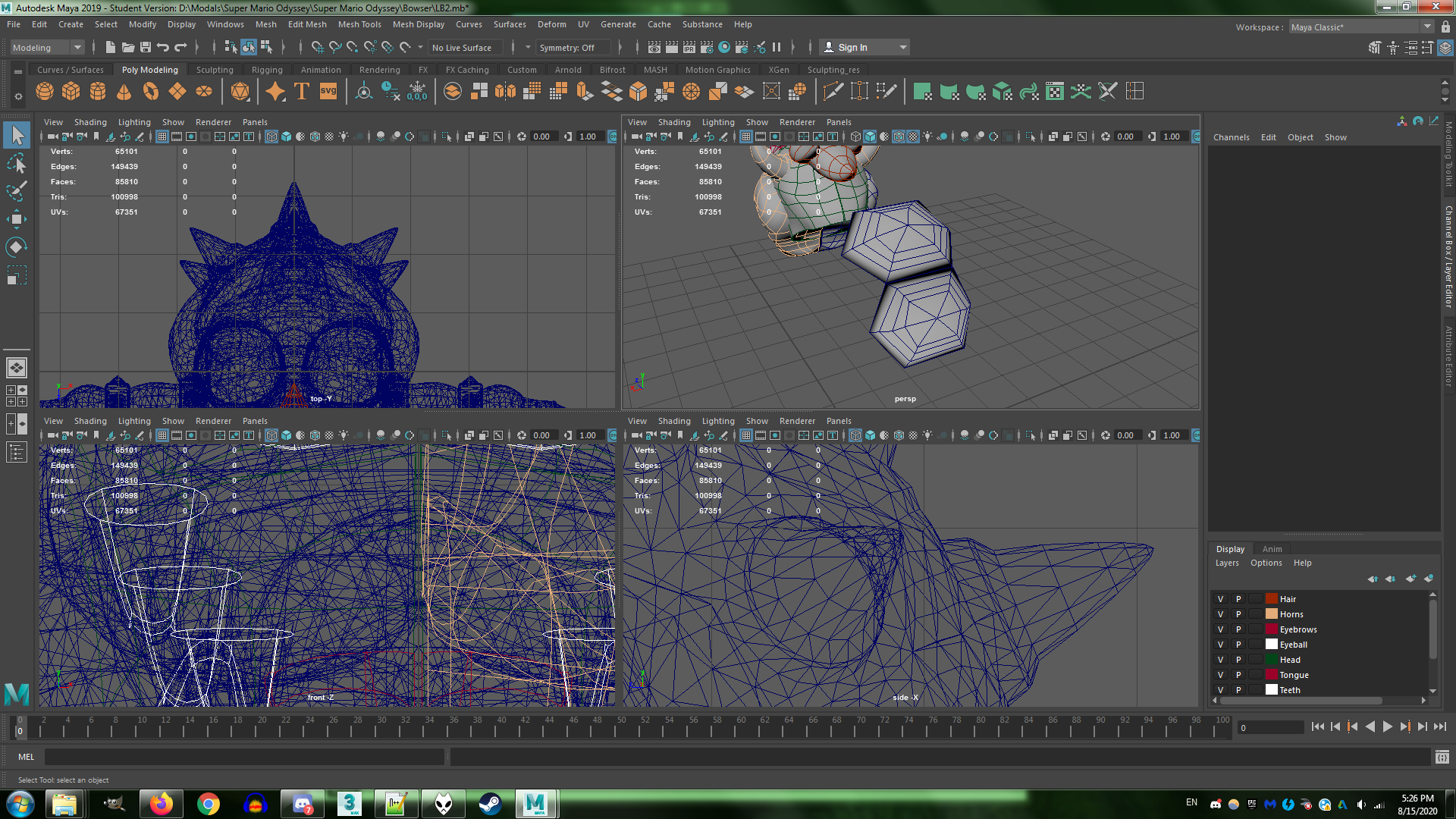Image resolution: width=1456 pixels, height=819 pixels.
Task: Open the Symmetry: Off dropdown
Action: pyautogui.click(x=573, y=47)
